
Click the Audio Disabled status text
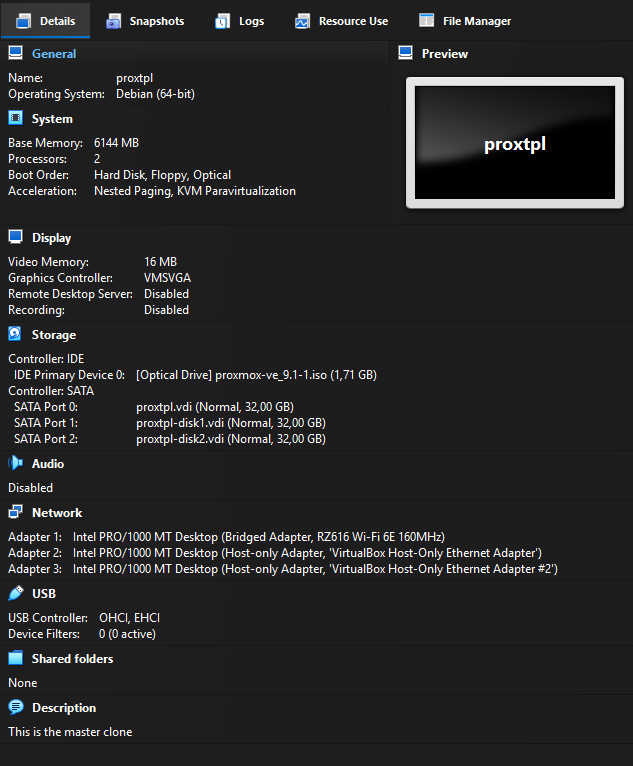pyautogui.click(x=30, y=488)
